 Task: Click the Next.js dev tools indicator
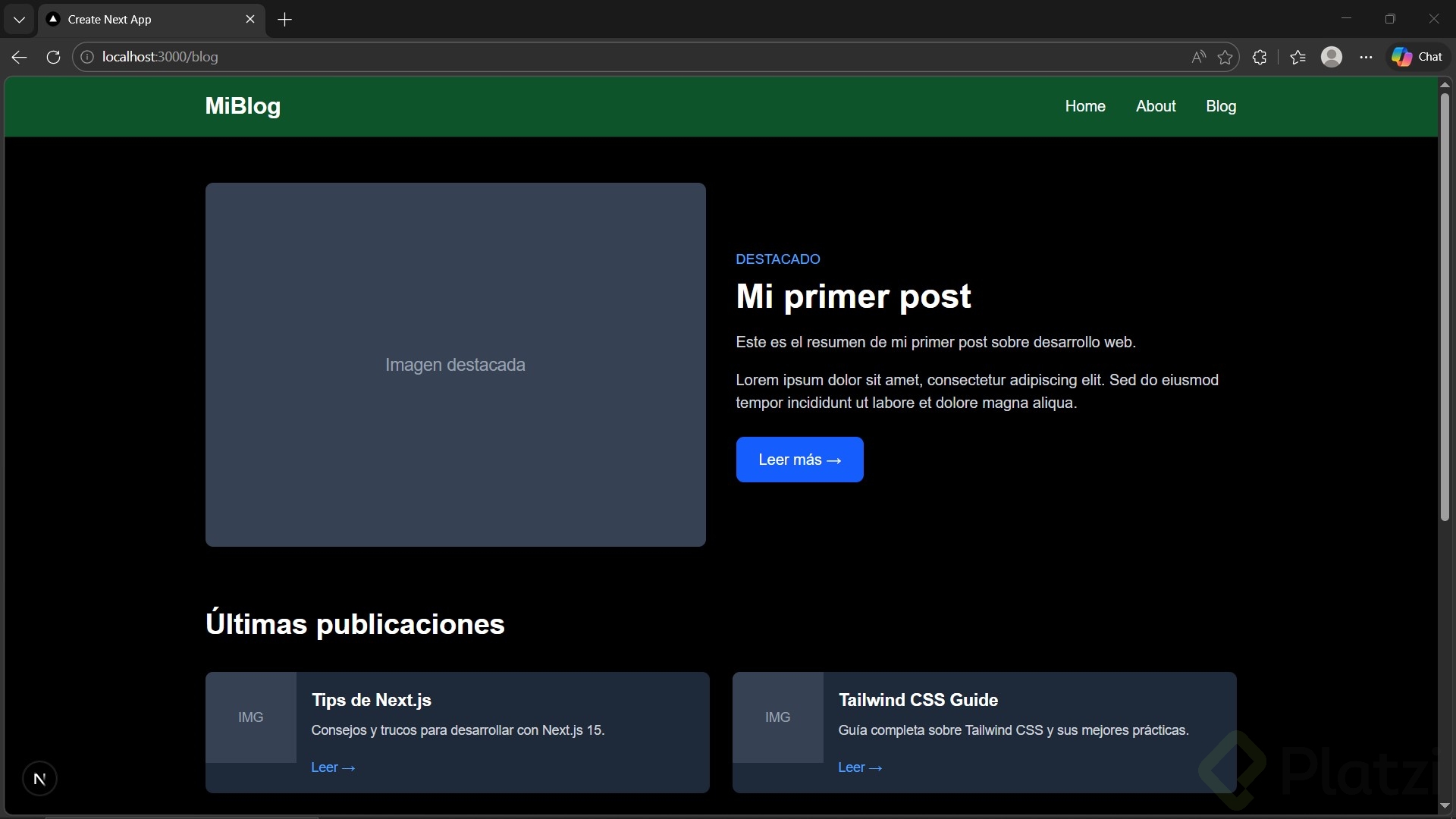tap(39, 779)
